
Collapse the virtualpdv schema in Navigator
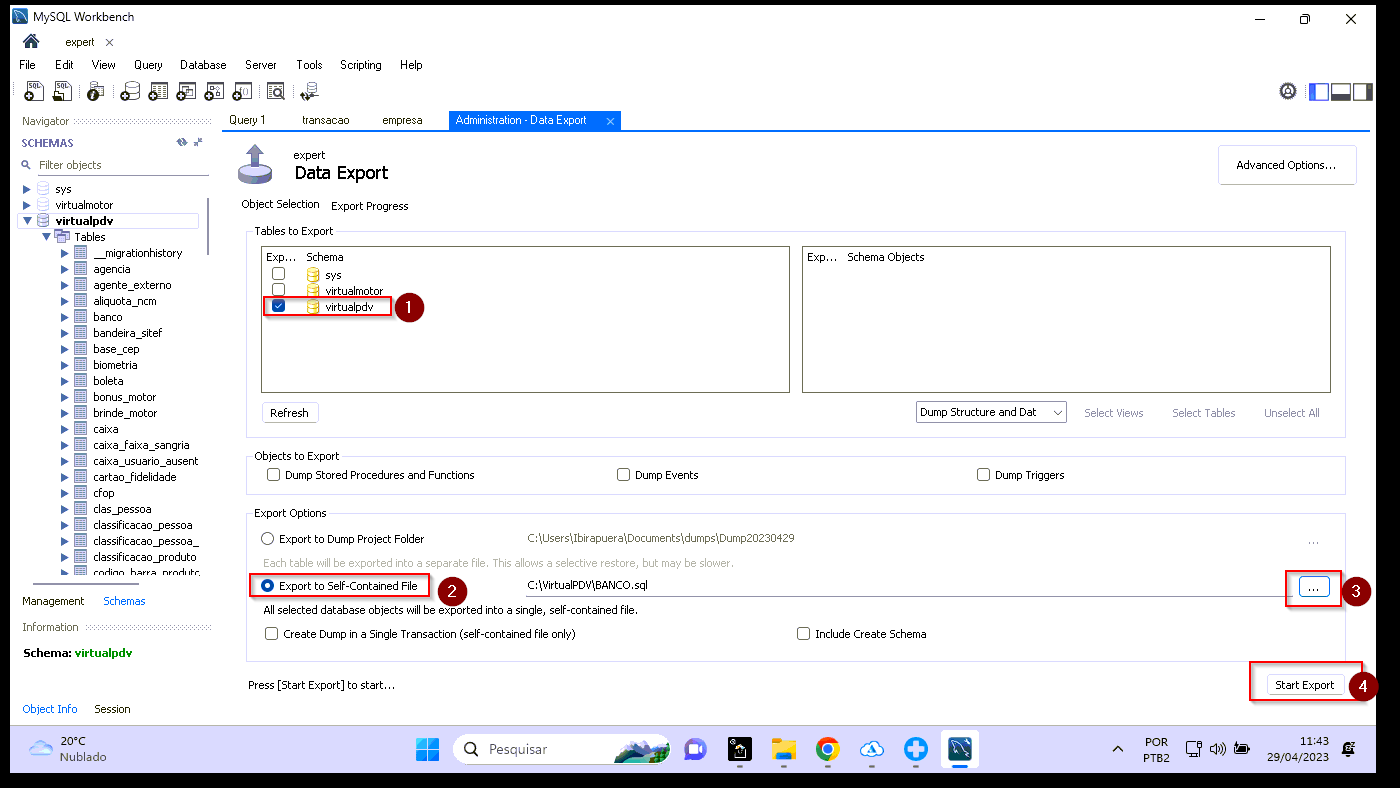point(27,221)
